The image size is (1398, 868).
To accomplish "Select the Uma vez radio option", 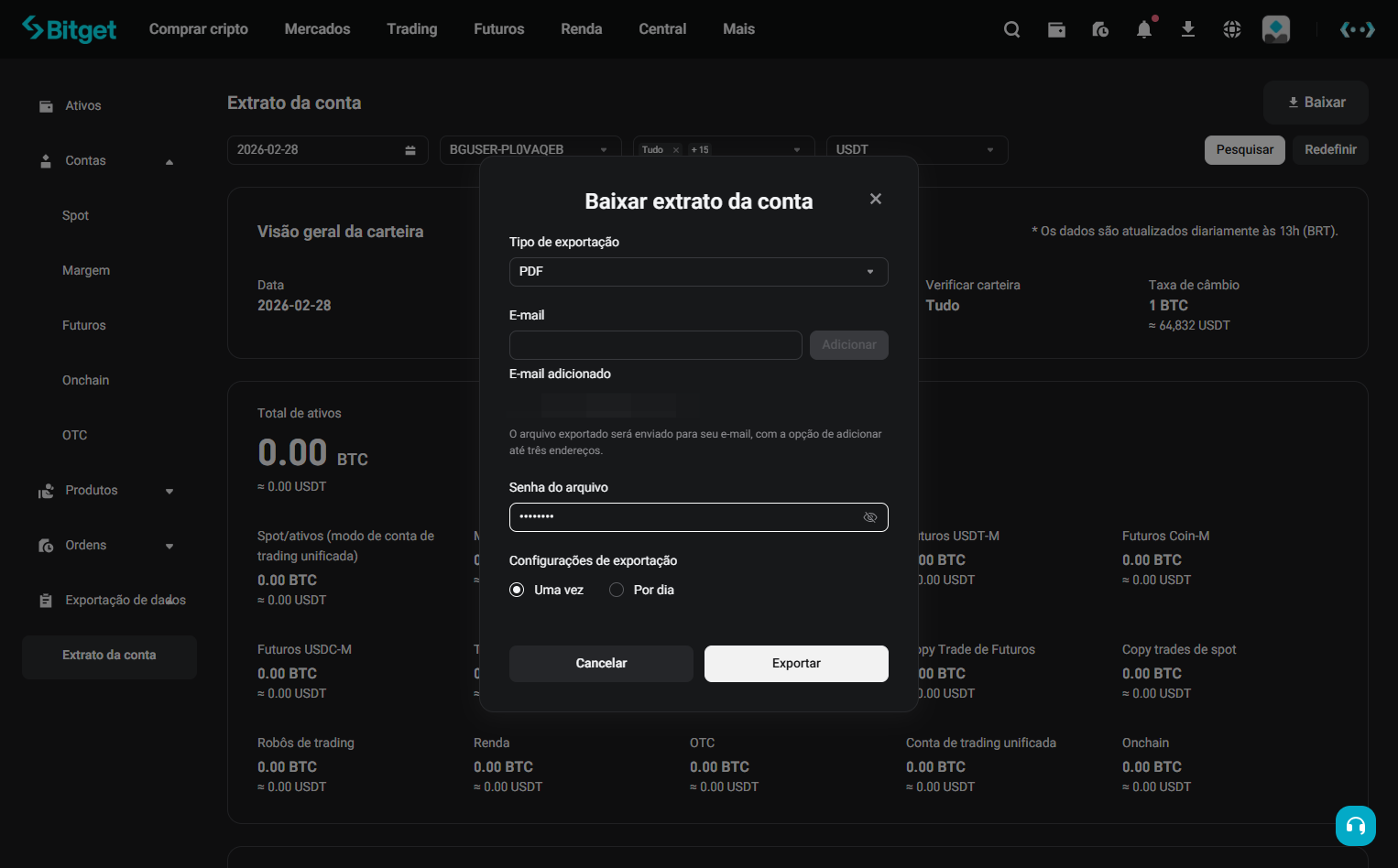I will click(517, 590).
